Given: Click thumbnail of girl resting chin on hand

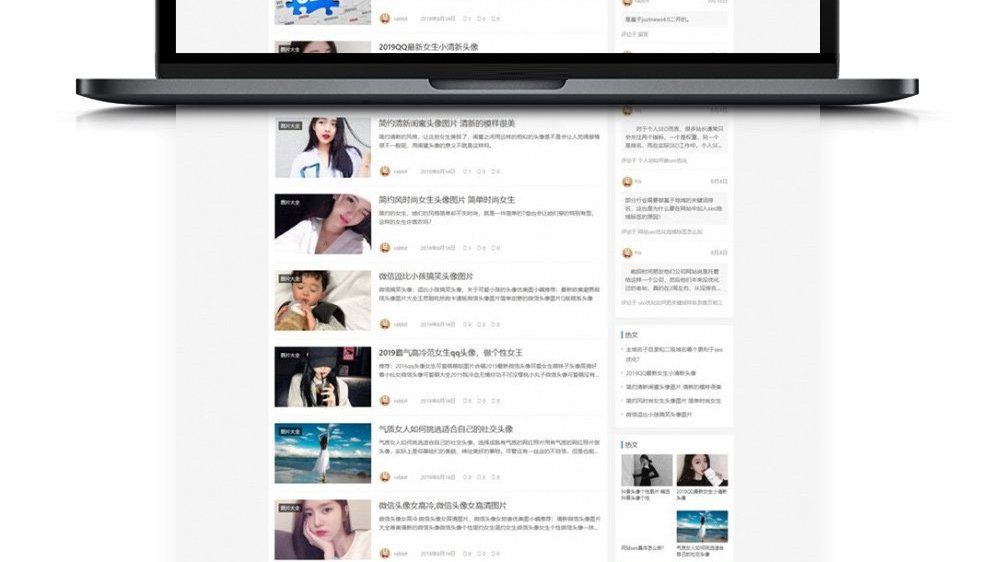Looking at the screenshot, I should (323, 529).
